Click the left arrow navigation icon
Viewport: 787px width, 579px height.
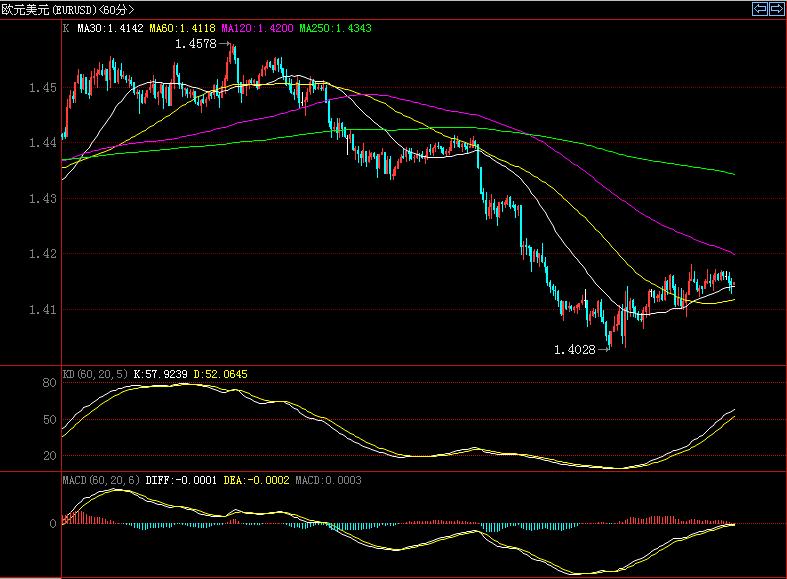(759, 9)
